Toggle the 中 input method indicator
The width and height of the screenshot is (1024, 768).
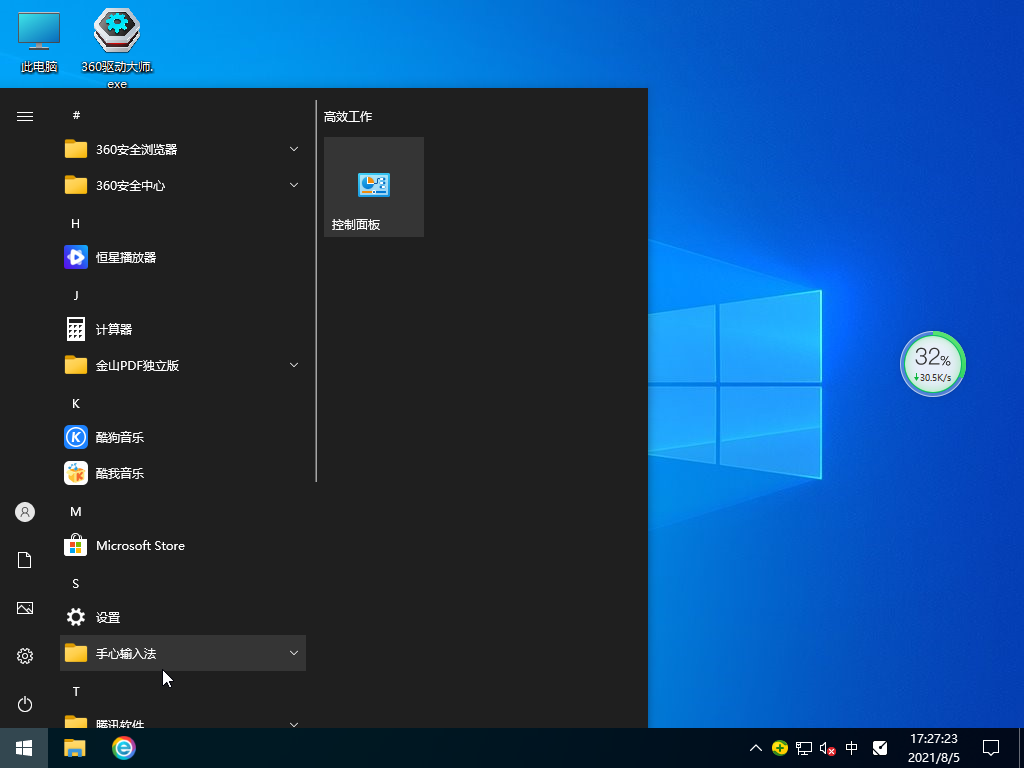coord(851,748)
